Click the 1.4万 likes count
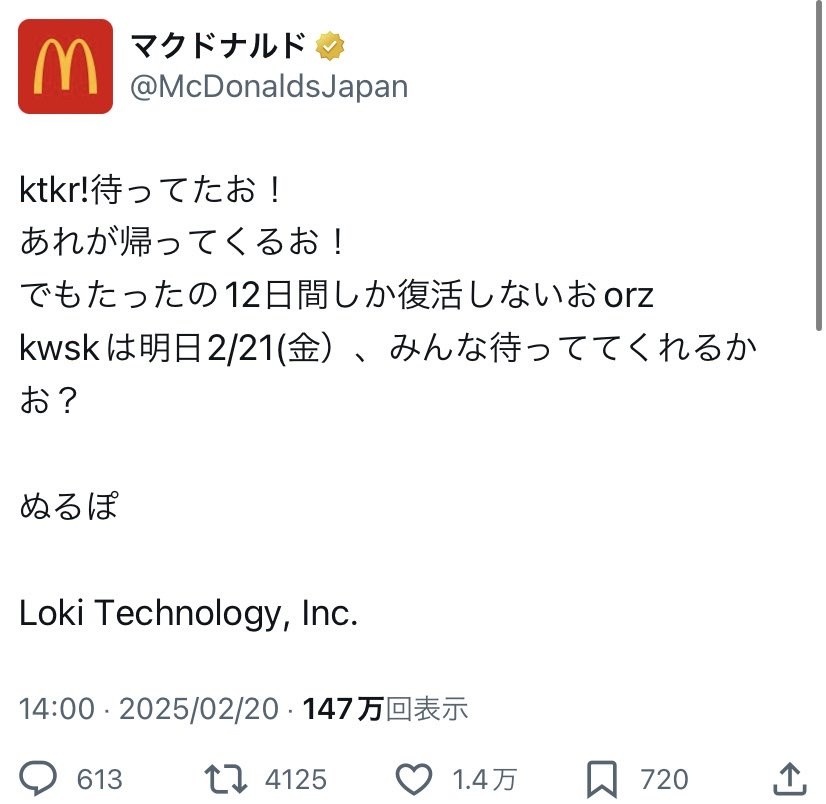826x804 pixels. [484, 779]
